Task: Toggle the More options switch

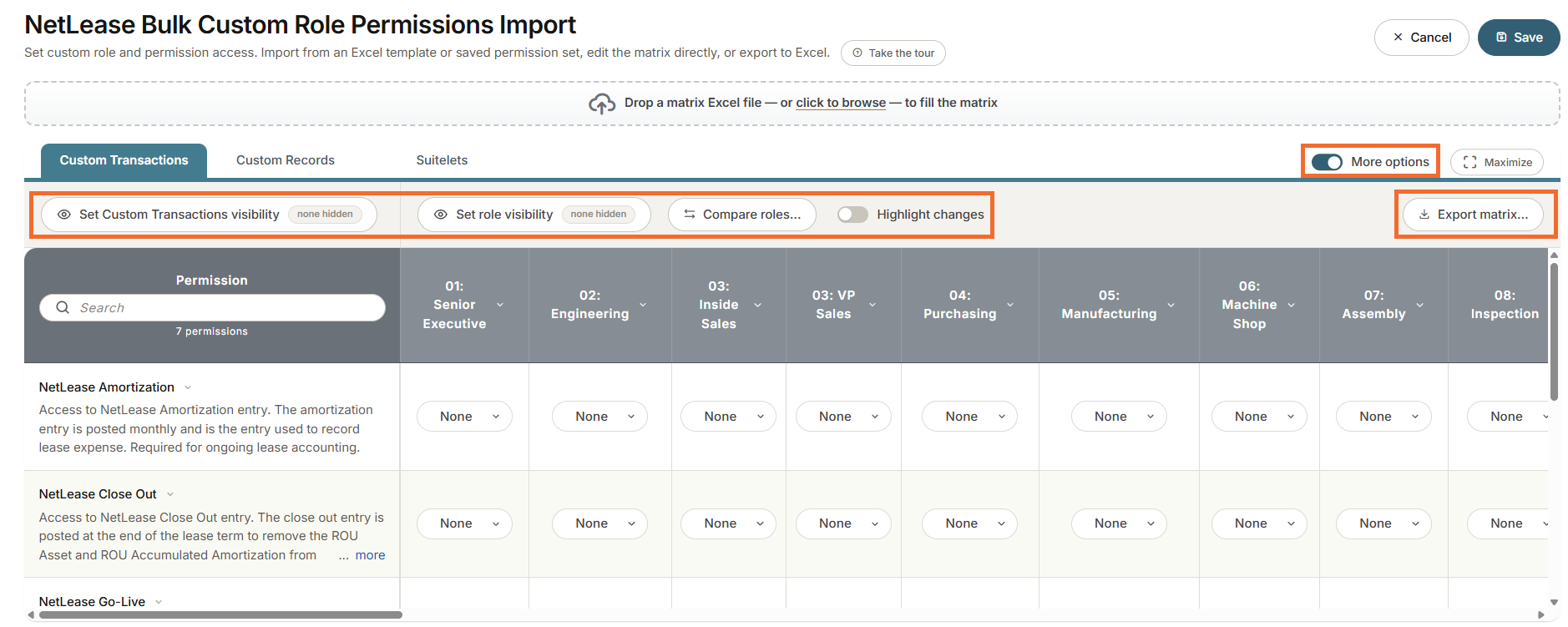Action: point(1327,162)
